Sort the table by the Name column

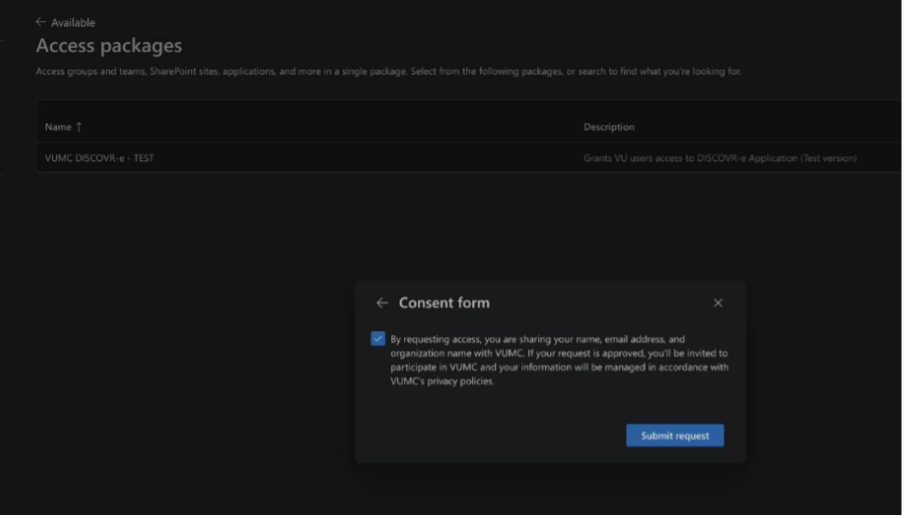pos(58,127)
